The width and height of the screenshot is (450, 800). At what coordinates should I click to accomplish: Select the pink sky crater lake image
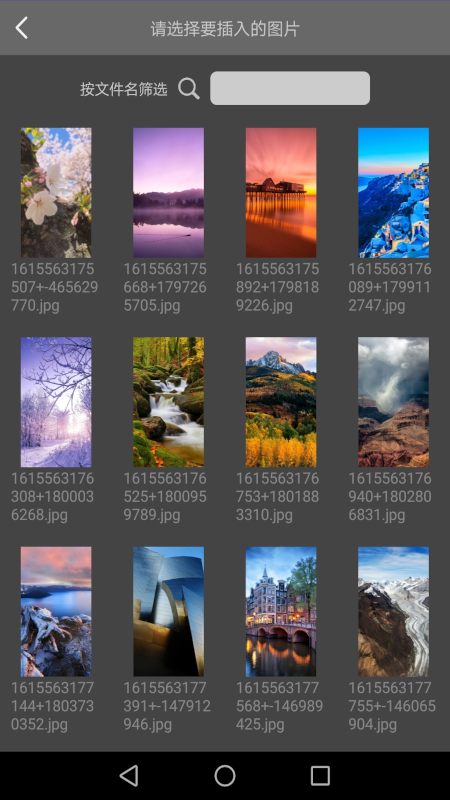[x=56, y=612]
